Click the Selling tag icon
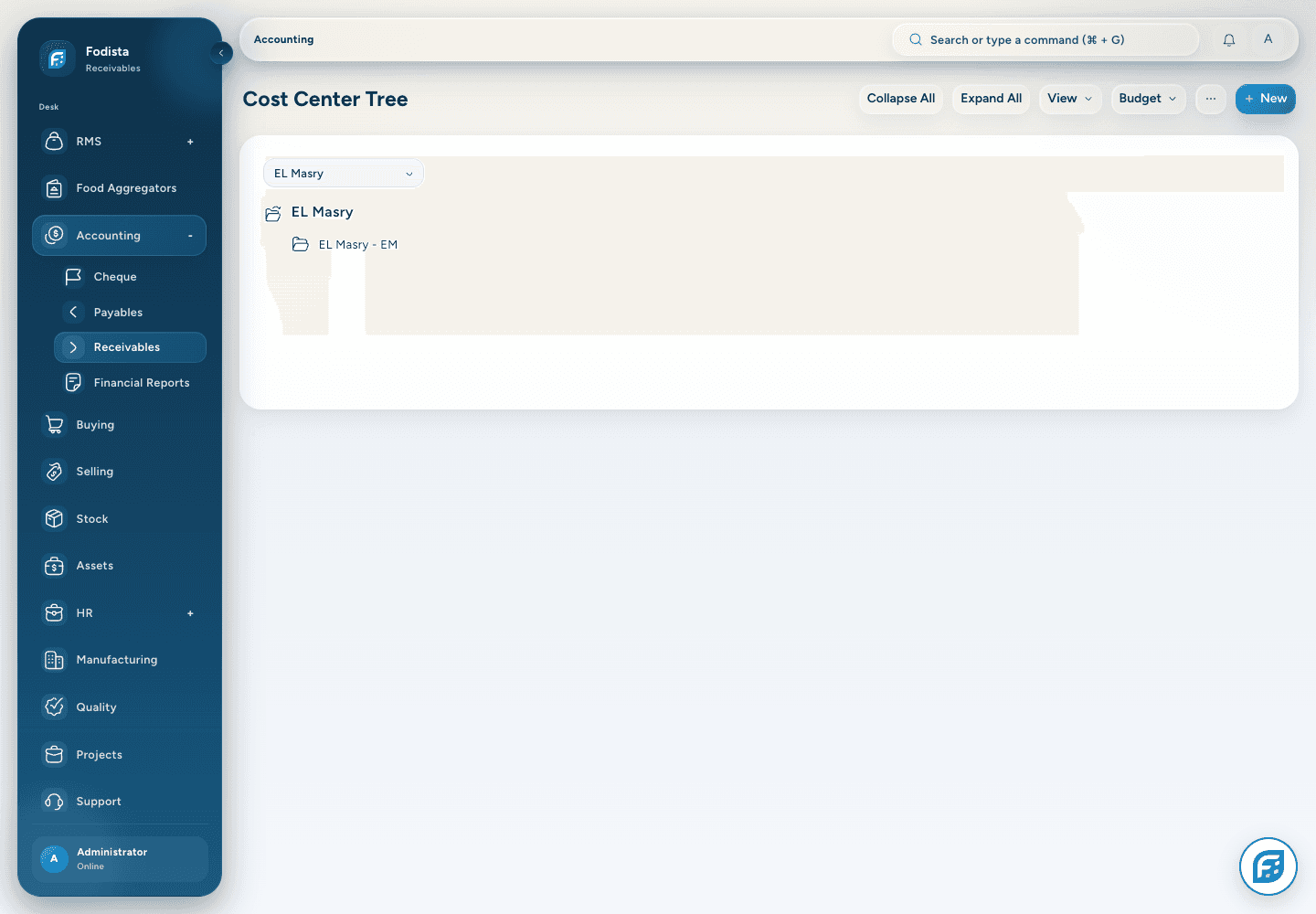This screenshot has height=914, width=1316. 55,472
